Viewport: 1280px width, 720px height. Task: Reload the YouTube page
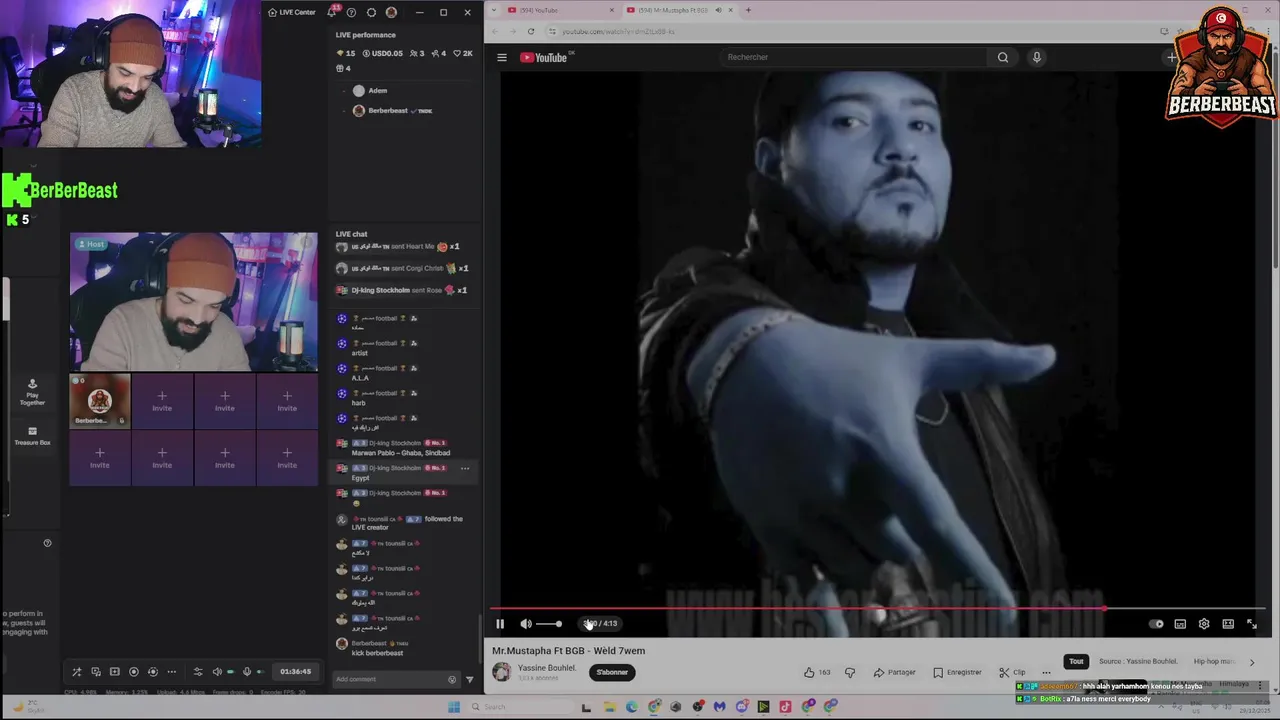pos(531,31)
